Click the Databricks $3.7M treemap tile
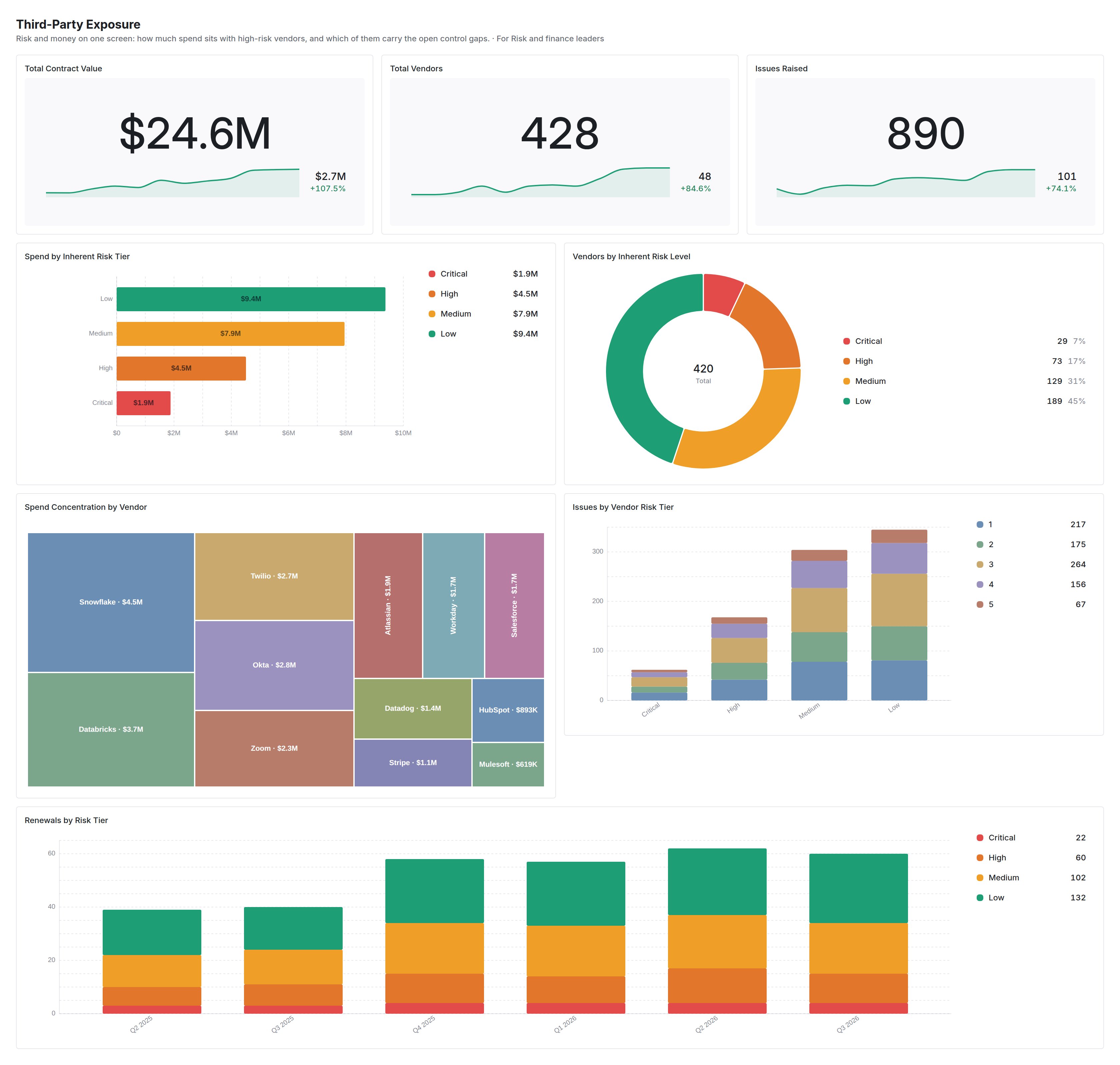Image resolution: width=1120 pixels, height=1065 pixels. 111,729
